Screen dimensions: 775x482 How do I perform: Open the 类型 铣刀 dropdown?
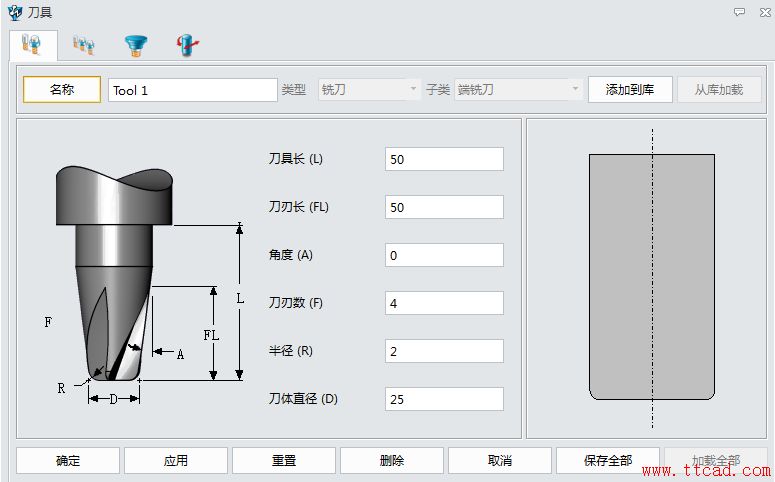click(x=369, y=89)
